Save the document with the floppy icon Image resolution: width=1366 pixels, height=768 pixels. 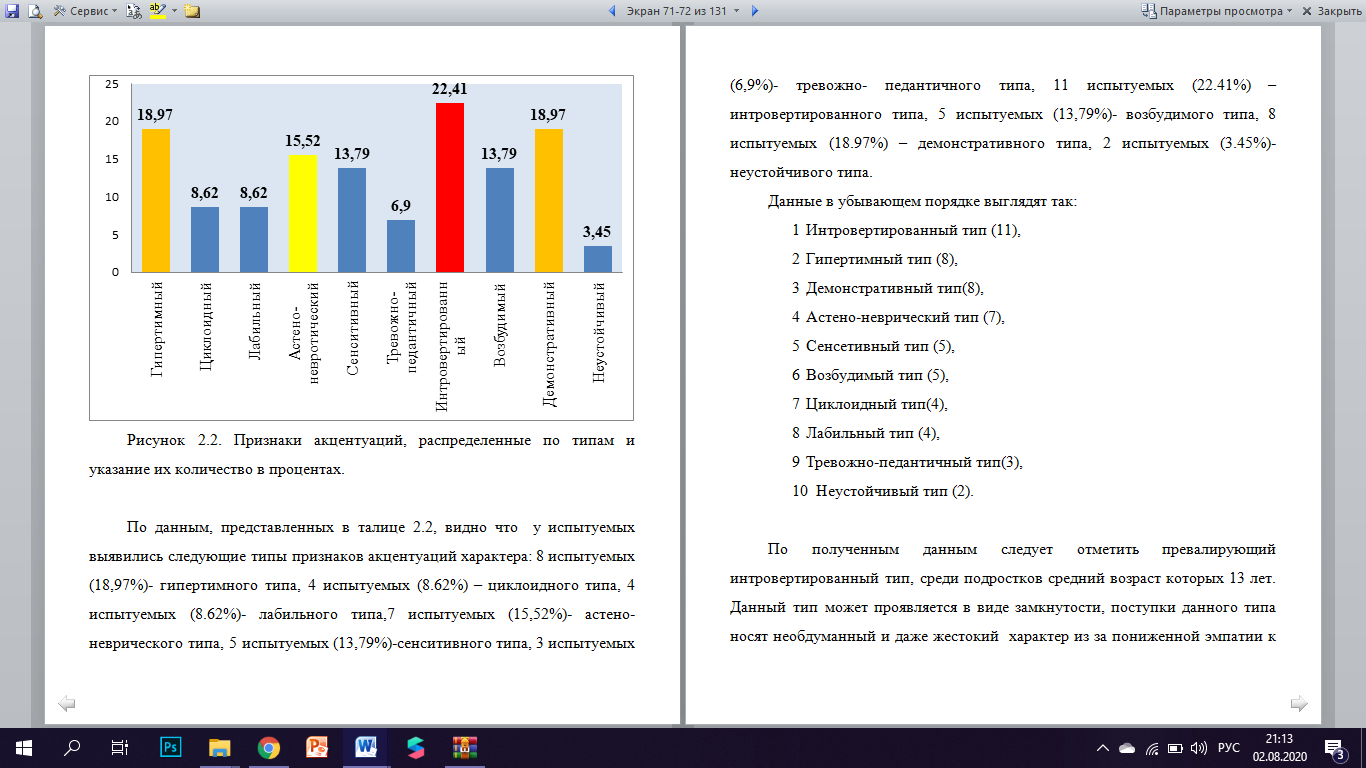point(12,12)
